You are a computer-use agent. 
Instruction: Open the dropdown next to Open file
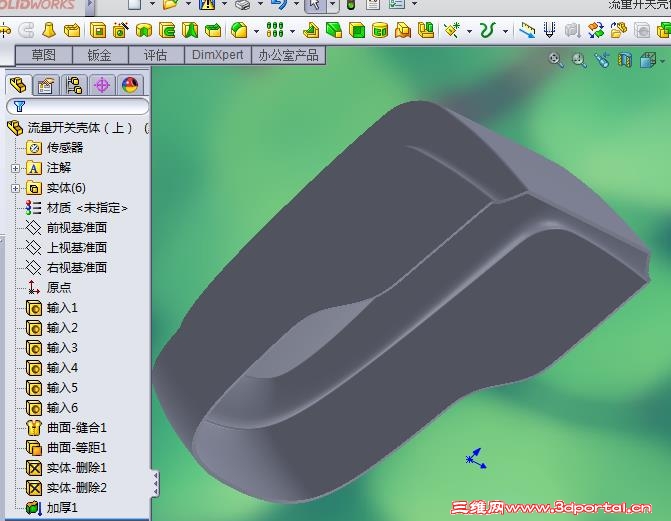coord(188,4)
